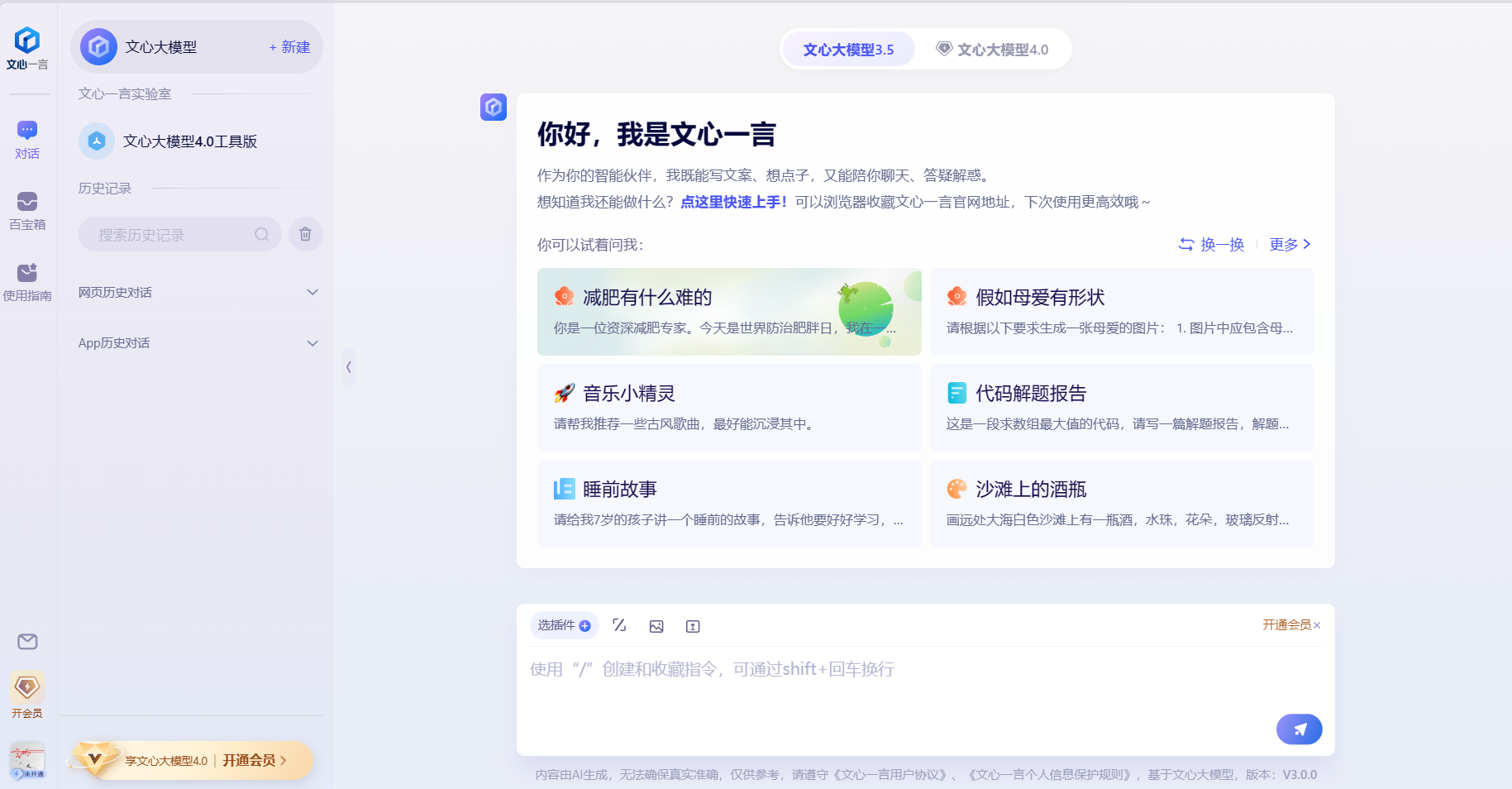Collapse the sidebar with arrow handle

pyautogui.click(x=348, y=367)
